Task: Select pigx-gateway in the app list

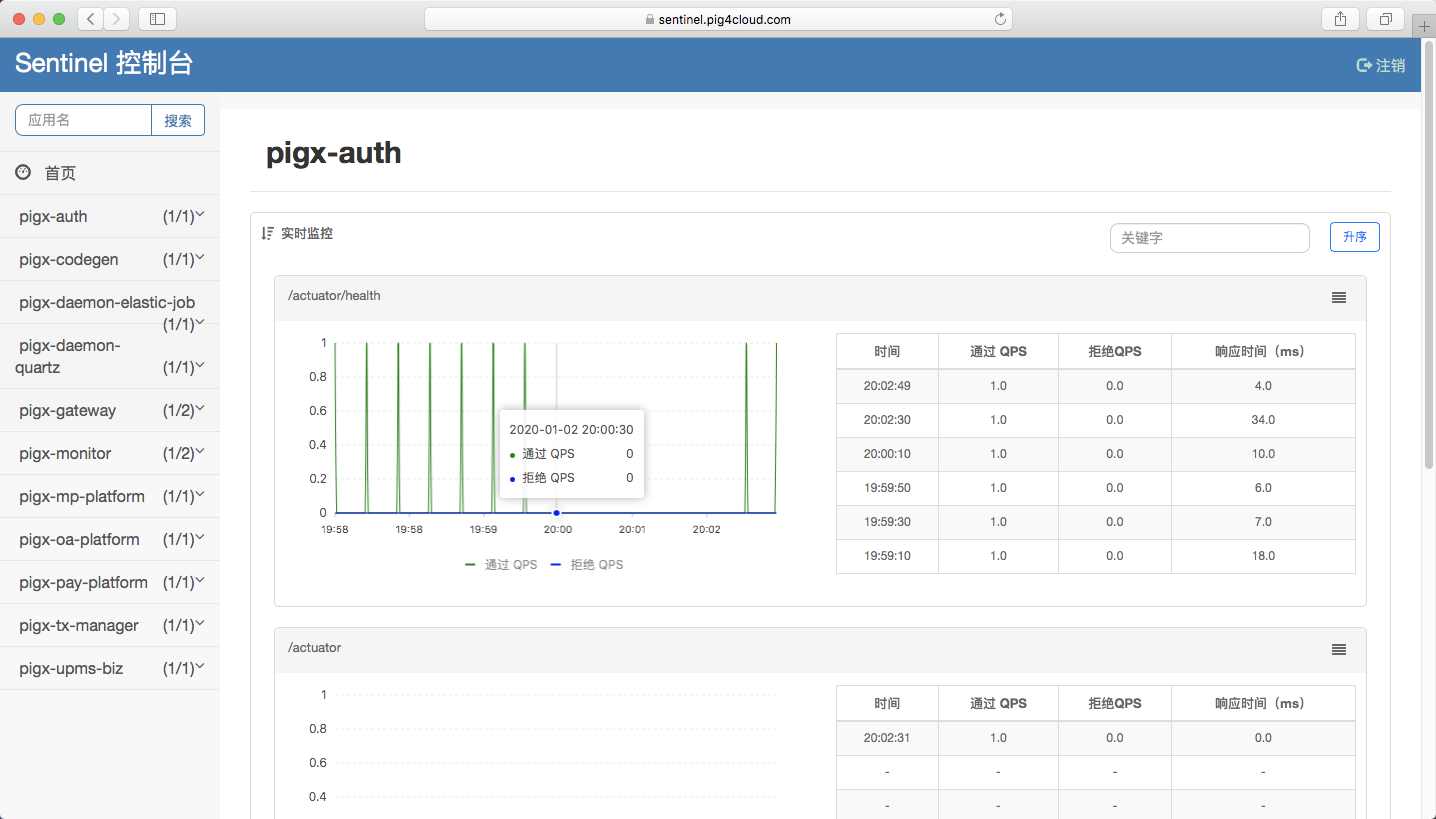Action: 67,411
